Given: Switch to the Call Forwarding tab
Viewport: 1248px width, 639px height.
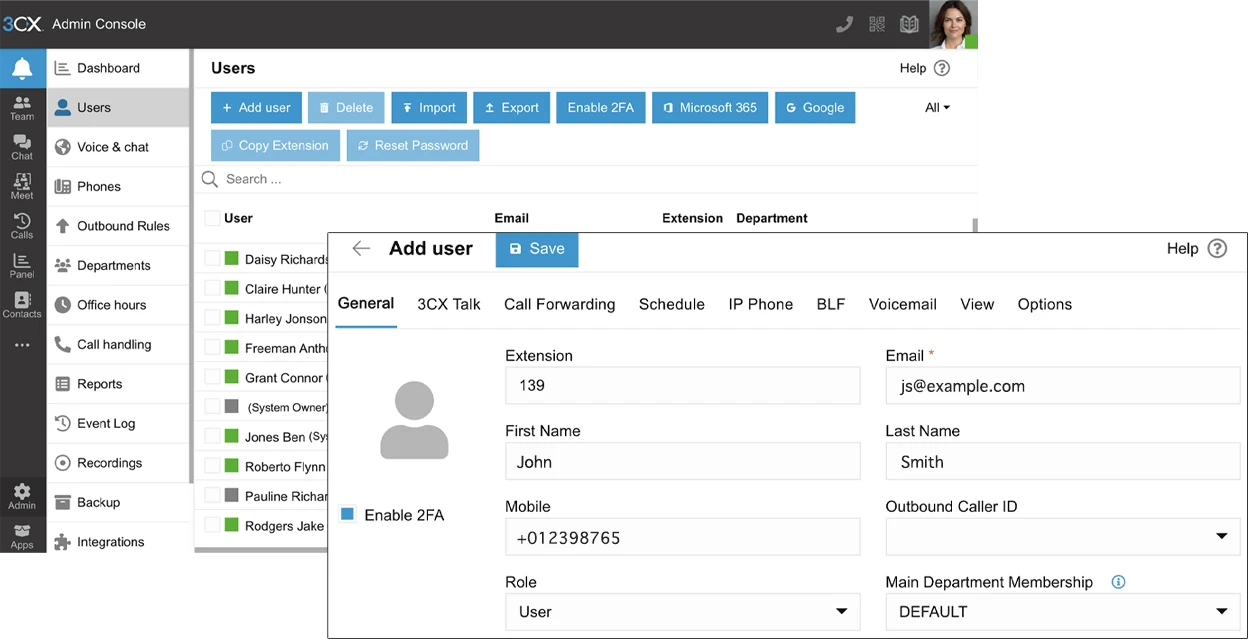Looking at the screenshot, I should [560, 304].
